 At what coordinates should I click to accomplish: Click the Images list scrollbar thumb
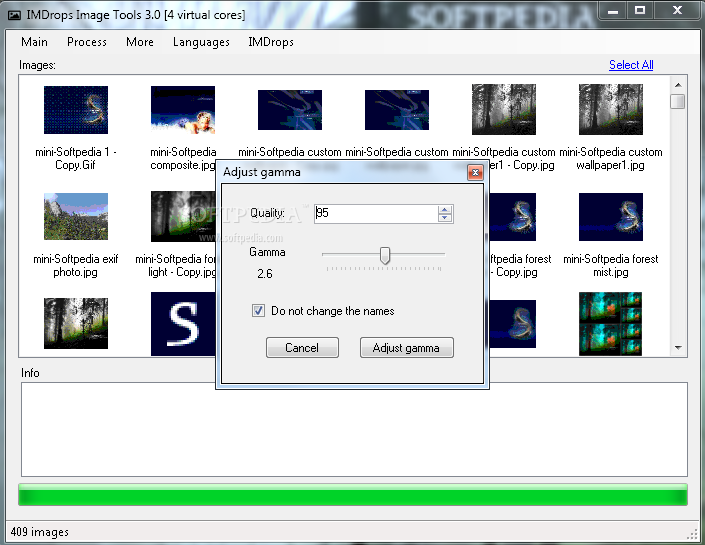678,101
